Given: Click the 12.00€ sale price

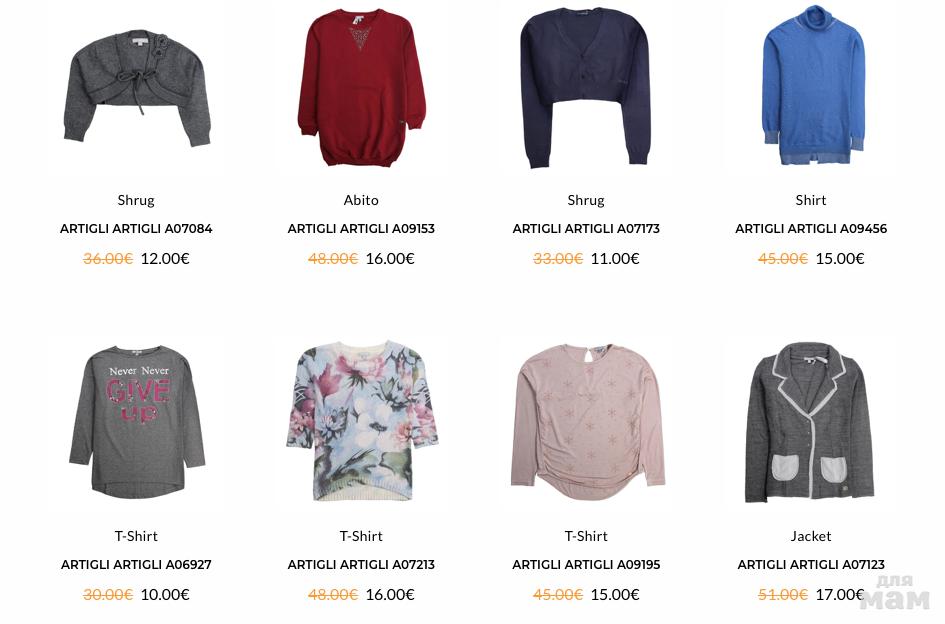Looking at the screenshot, I should click(165, 259).
